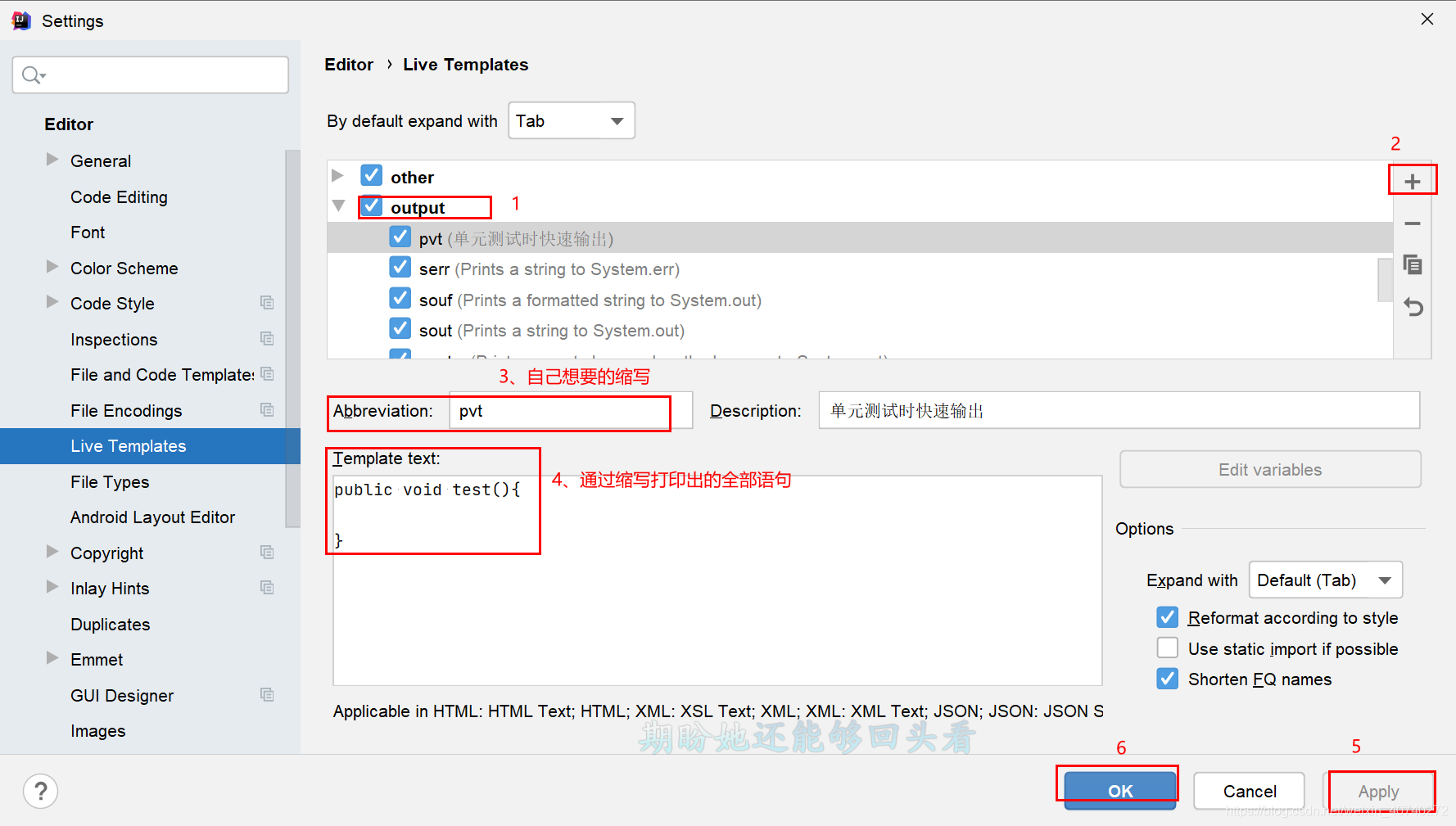The height and width of the screenshot is (826, 1456).
Task: Toggle Reformat according to style
Action: click(x=1168, y=617)
